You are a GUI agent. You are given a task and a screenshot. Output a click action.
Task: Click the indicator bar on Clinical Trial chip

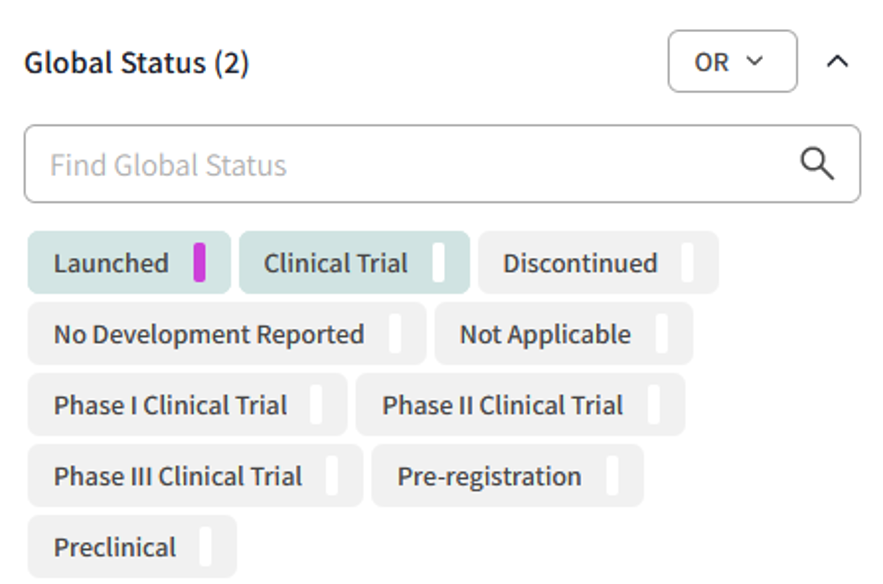[440, 262]
